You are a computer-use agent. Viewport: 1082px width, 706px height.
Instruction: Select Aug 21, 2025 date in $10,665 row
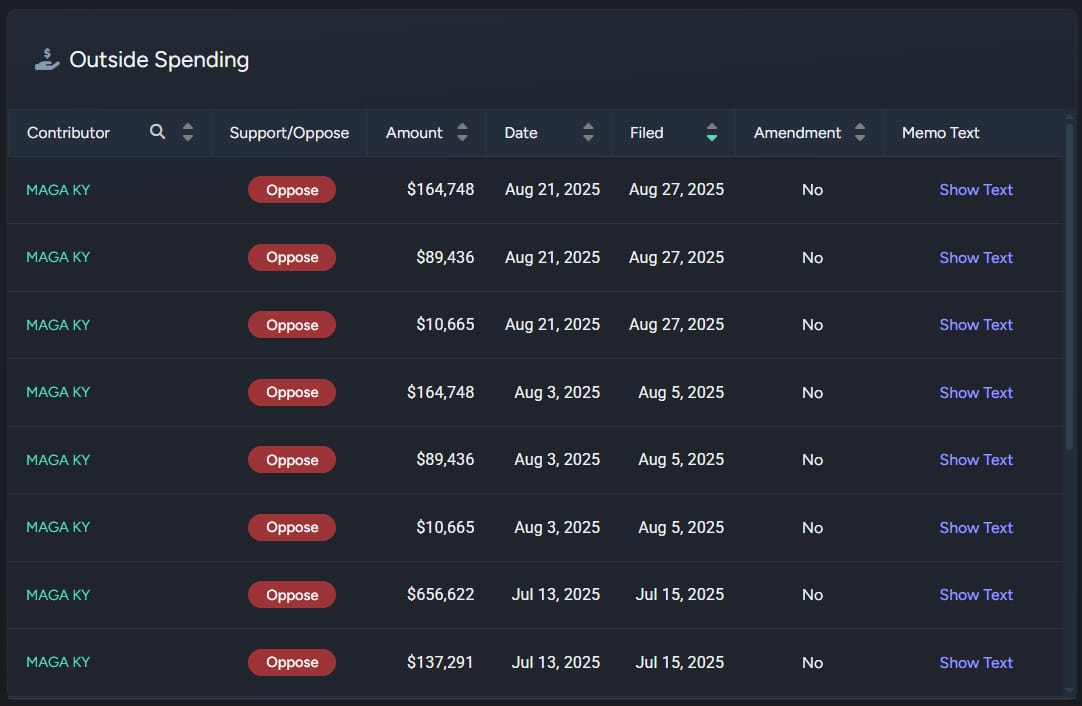coord(552,324)
